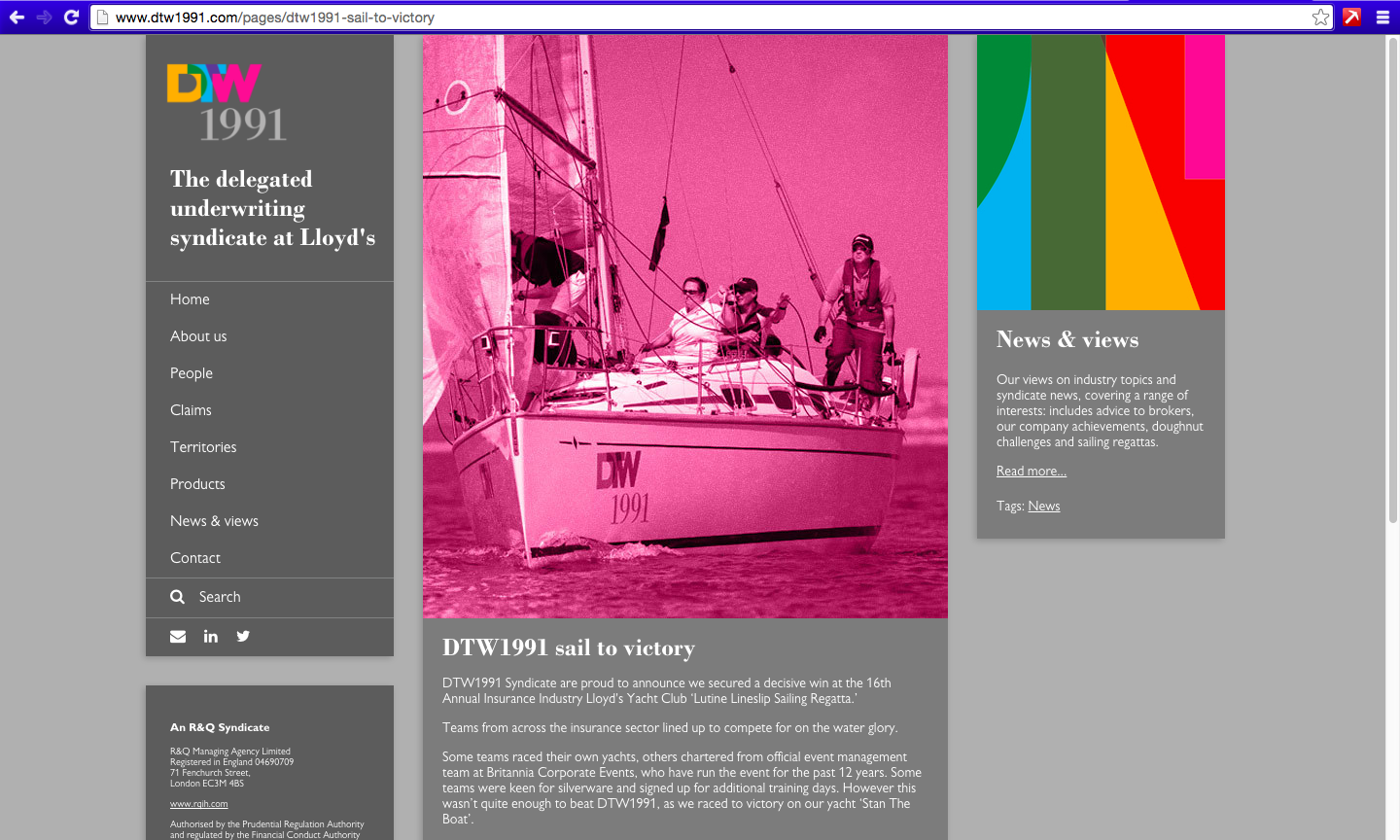This screenshot has height=840, width=1400.
Task: Select People in the sidebar menu
Action: coord(192,373)
